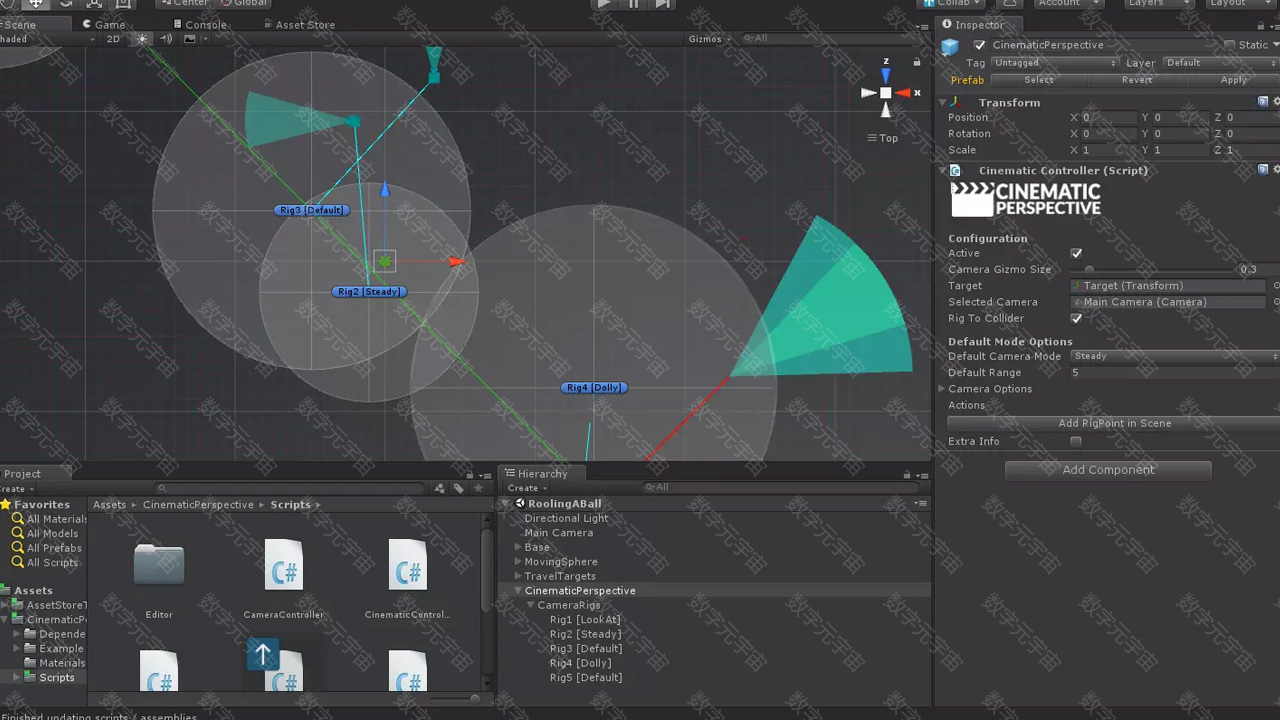The image size is (1280, 720).
Task: Click the Step frame forward button
Action: pyautogui.click(x=663, y=4)
